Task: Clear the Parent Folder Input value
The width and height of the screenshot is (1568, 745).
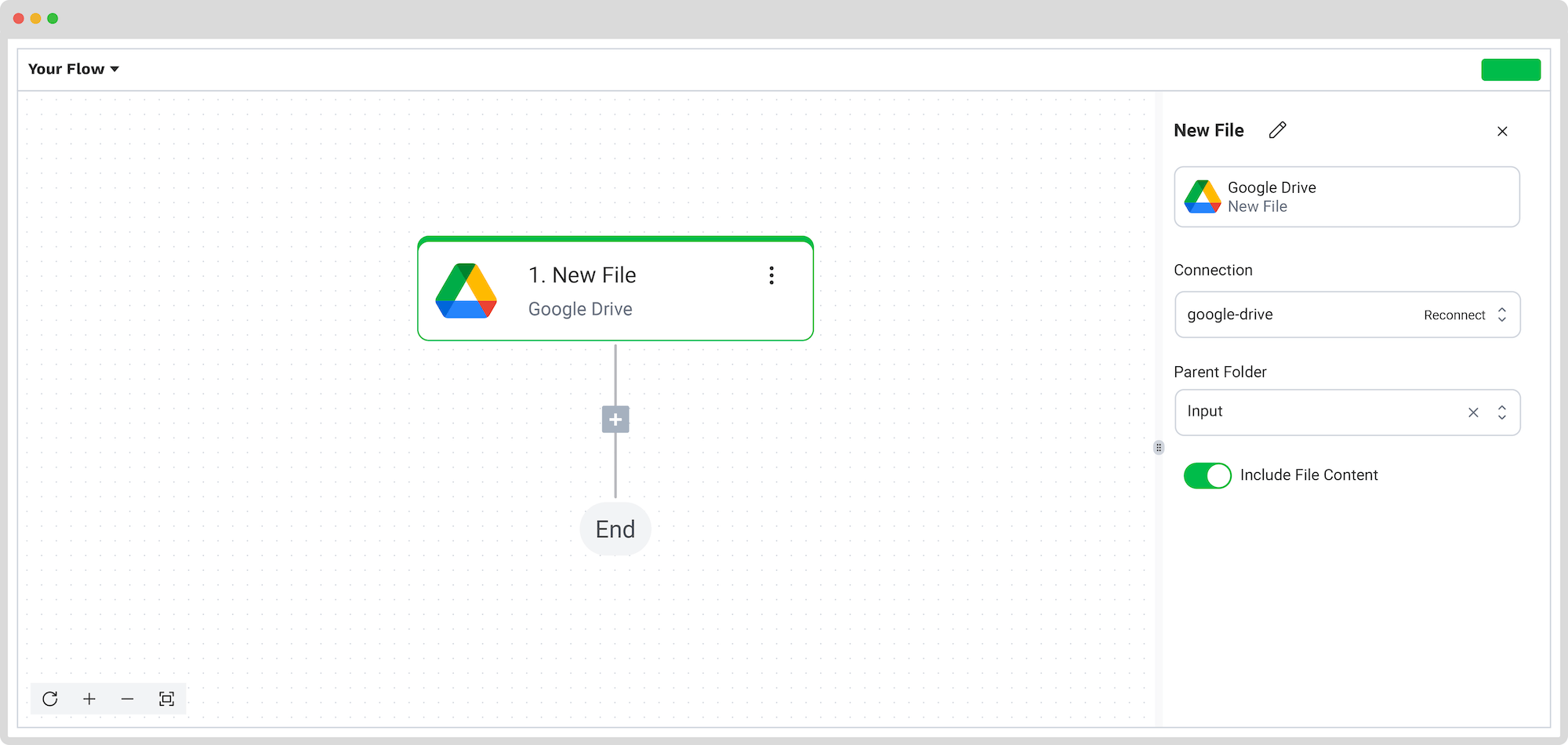Action: [x=1473, y=412]
